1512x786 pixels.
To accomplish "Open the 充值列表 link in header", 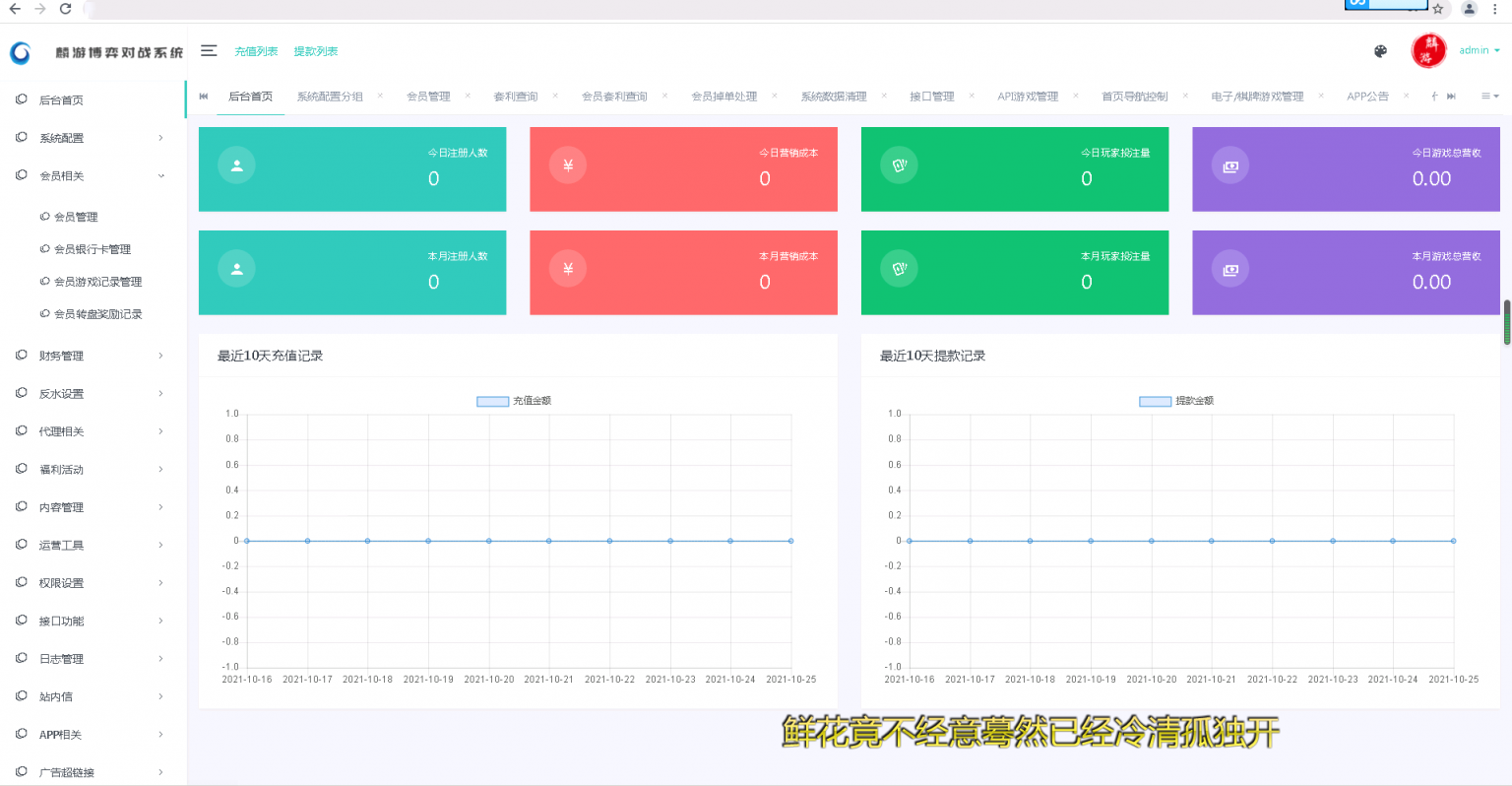I will (256, 51).
